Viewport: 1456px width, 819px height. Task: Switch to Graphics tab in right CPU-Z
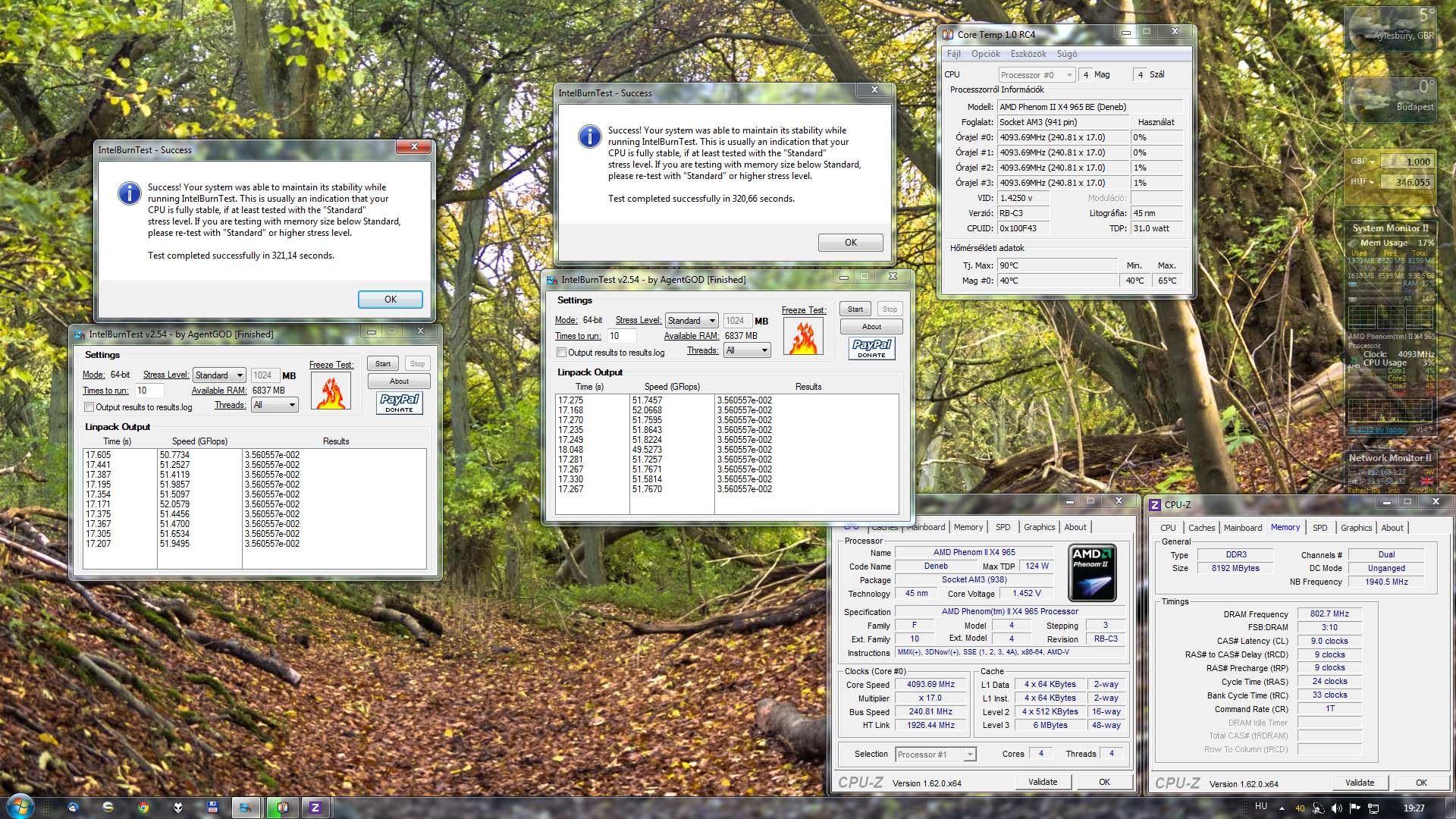1356,528
